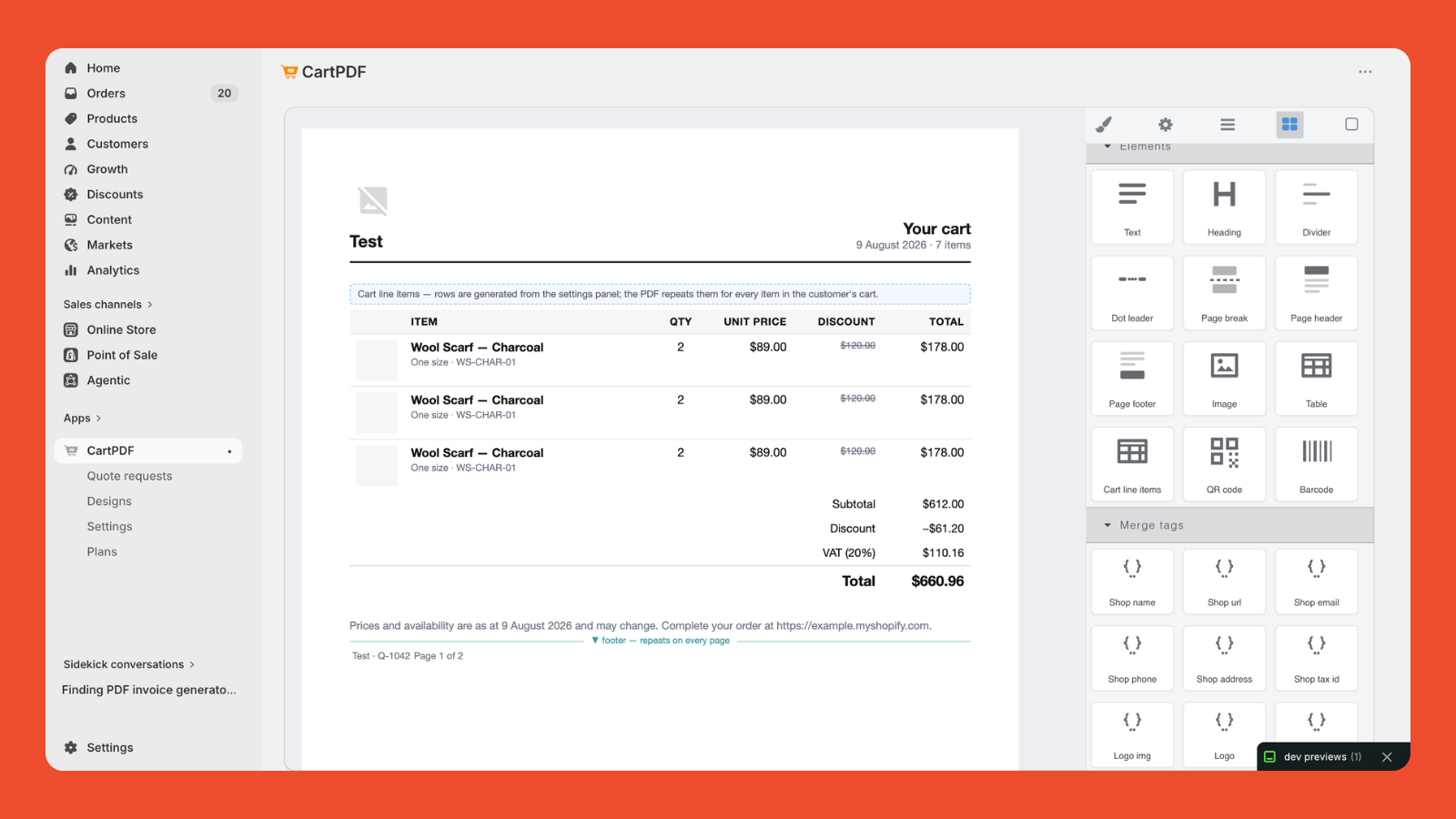Open the brush style tab icon
Viewport: 1456px width, 819px height.
pyautogui.click(x=1104, y=125)
